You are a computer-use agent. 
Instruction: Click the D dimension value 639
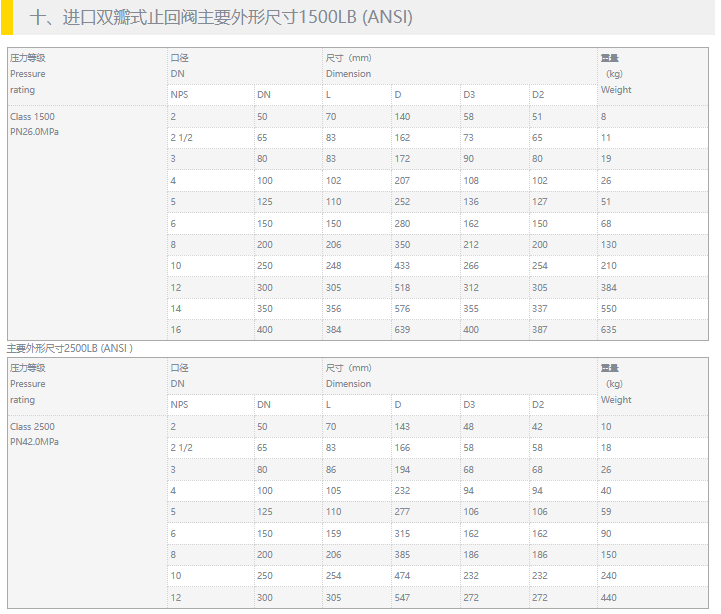point(402,330)
